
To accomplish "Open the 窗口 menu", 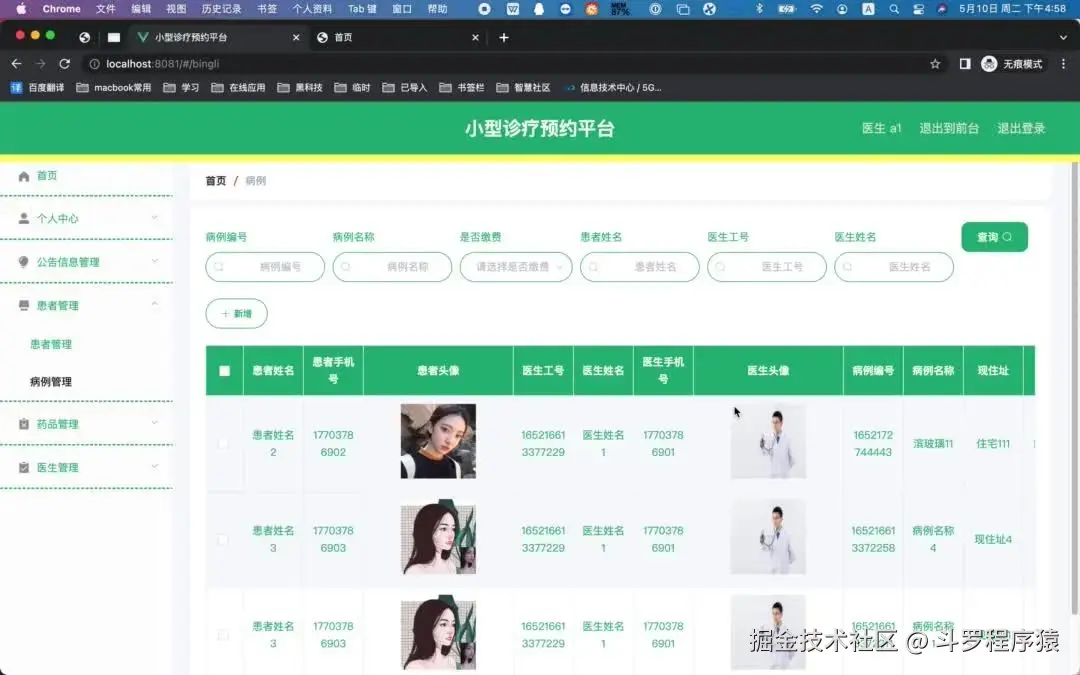I will tap(402, 9).
